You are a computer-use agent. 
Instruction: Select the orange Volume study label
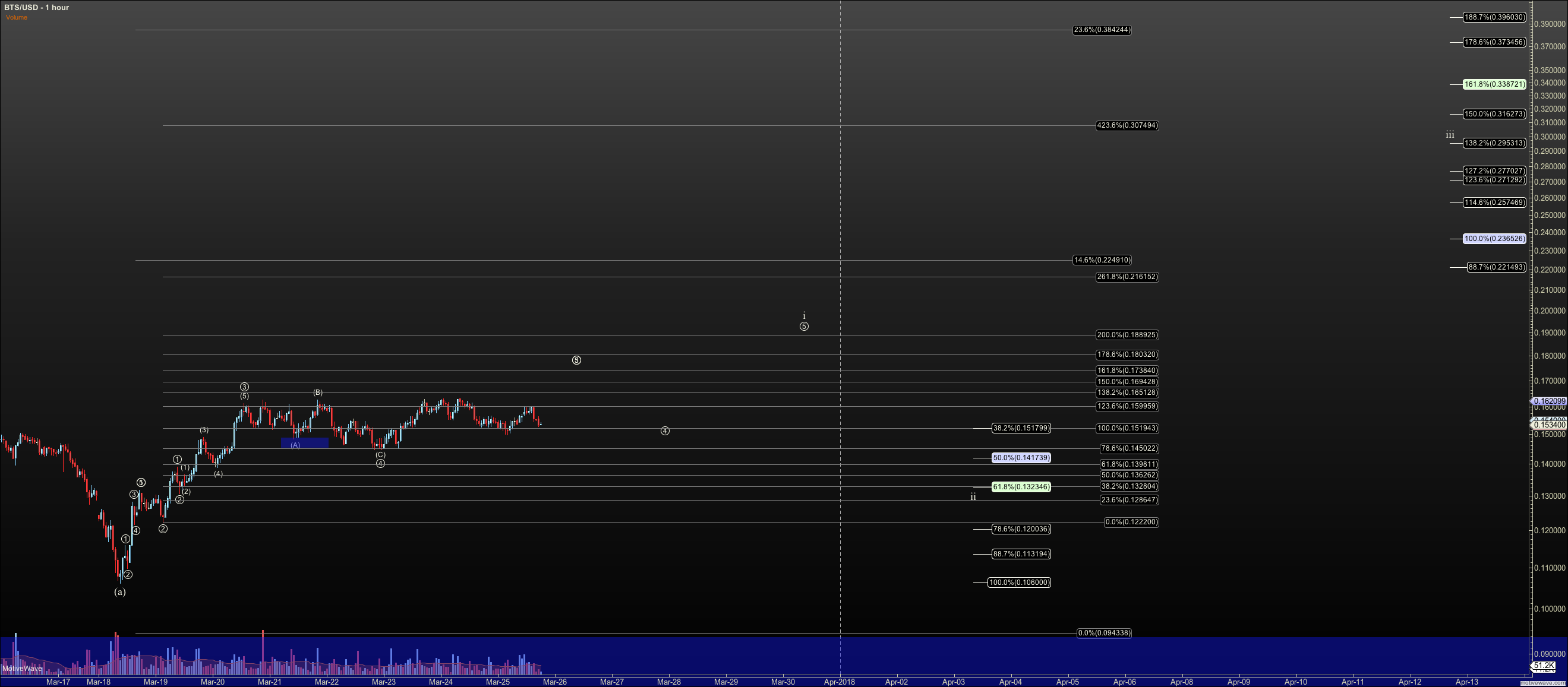(17, 17)
